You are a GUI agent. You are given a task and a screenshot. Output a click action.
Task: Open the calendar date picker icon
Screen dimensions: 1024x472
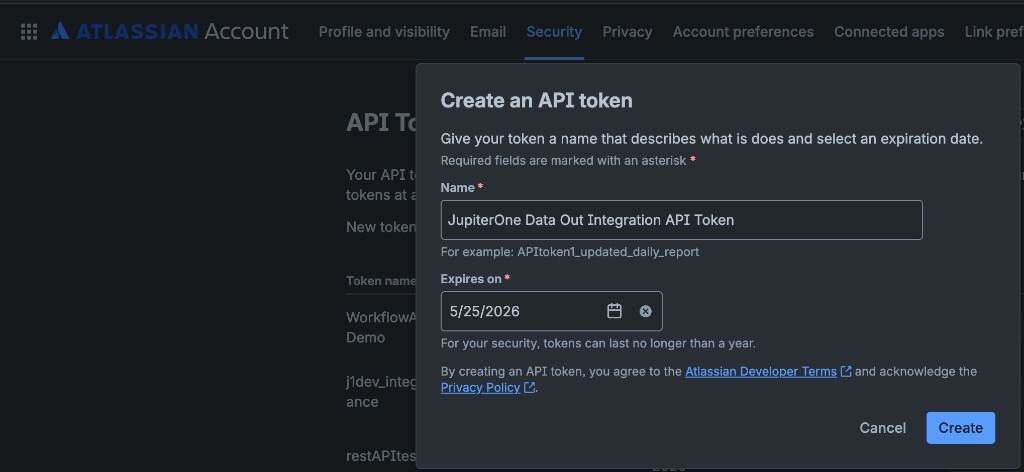(x=615, y=311)
